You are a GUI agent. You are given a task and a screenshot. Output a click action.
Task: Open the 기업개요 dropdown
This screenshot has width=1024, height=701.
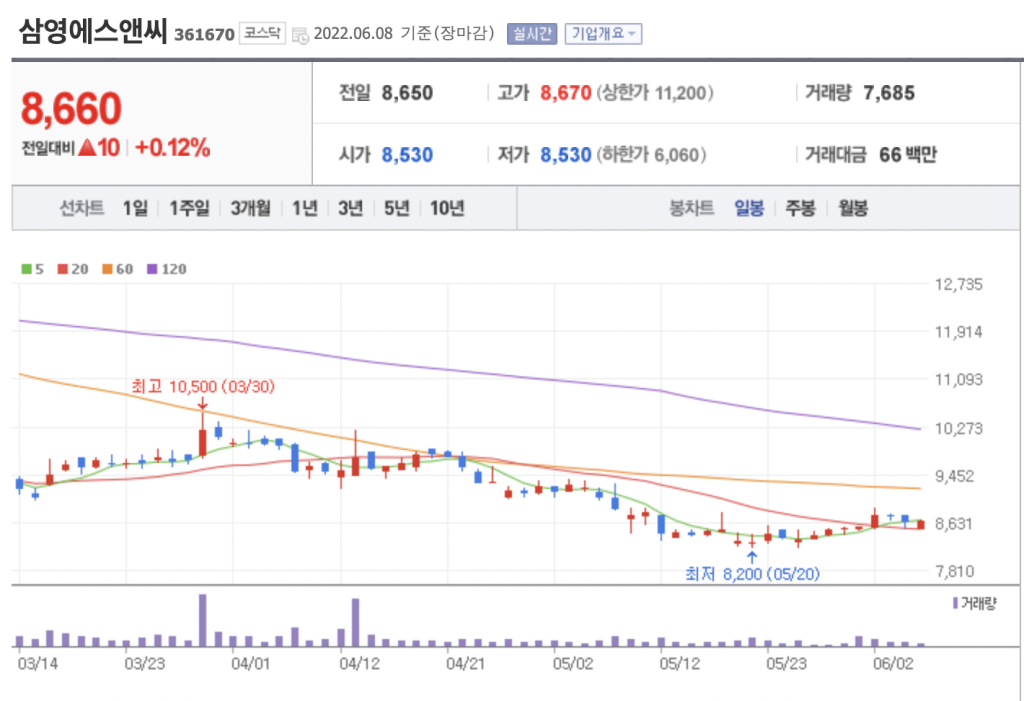pyautogui.click(x=603, y=34)
